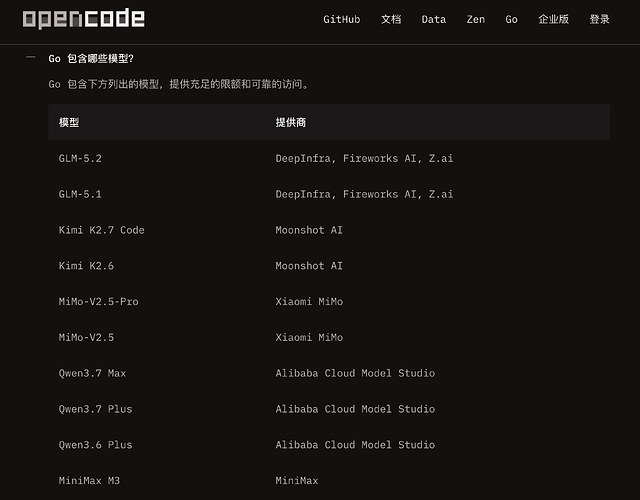Click the sentence starting 'Go 包含下方列出的模型'
The image size is (640, 500).
point(179,84)
